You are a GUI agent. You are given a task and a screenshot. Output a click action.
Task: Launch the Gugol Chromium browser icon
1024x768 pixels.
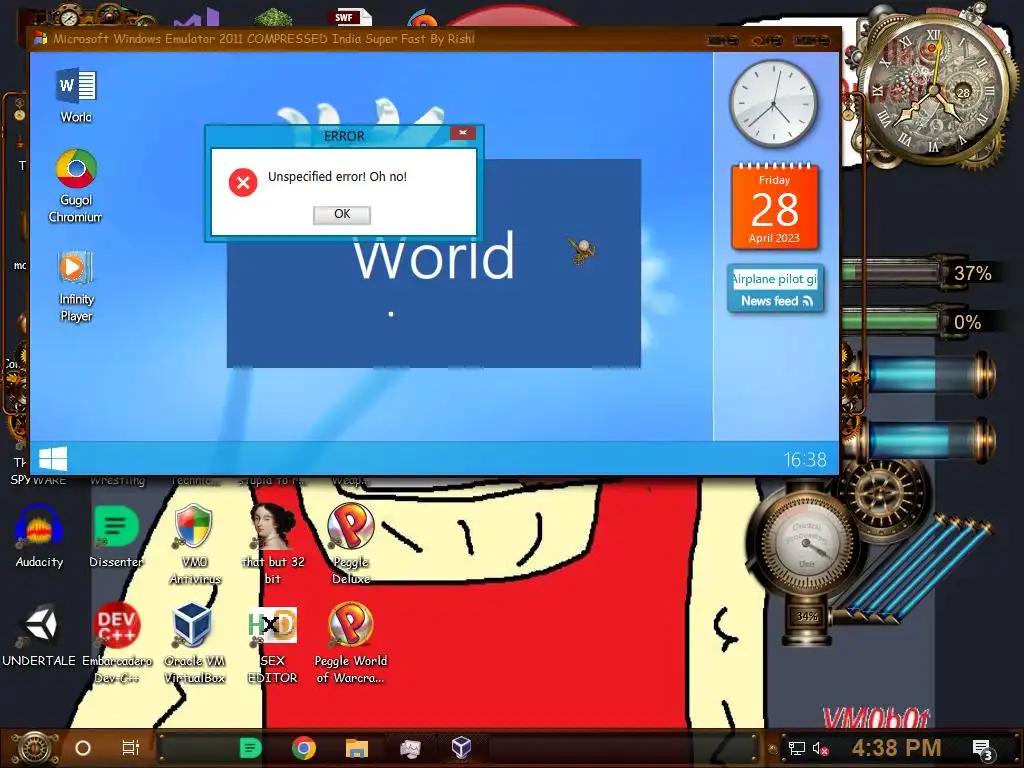pos(76,185)
